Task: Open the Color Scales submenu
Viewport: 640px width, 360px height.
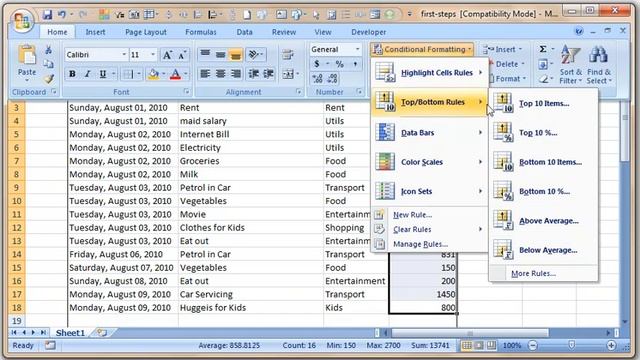Action: (x=429, y=162)
